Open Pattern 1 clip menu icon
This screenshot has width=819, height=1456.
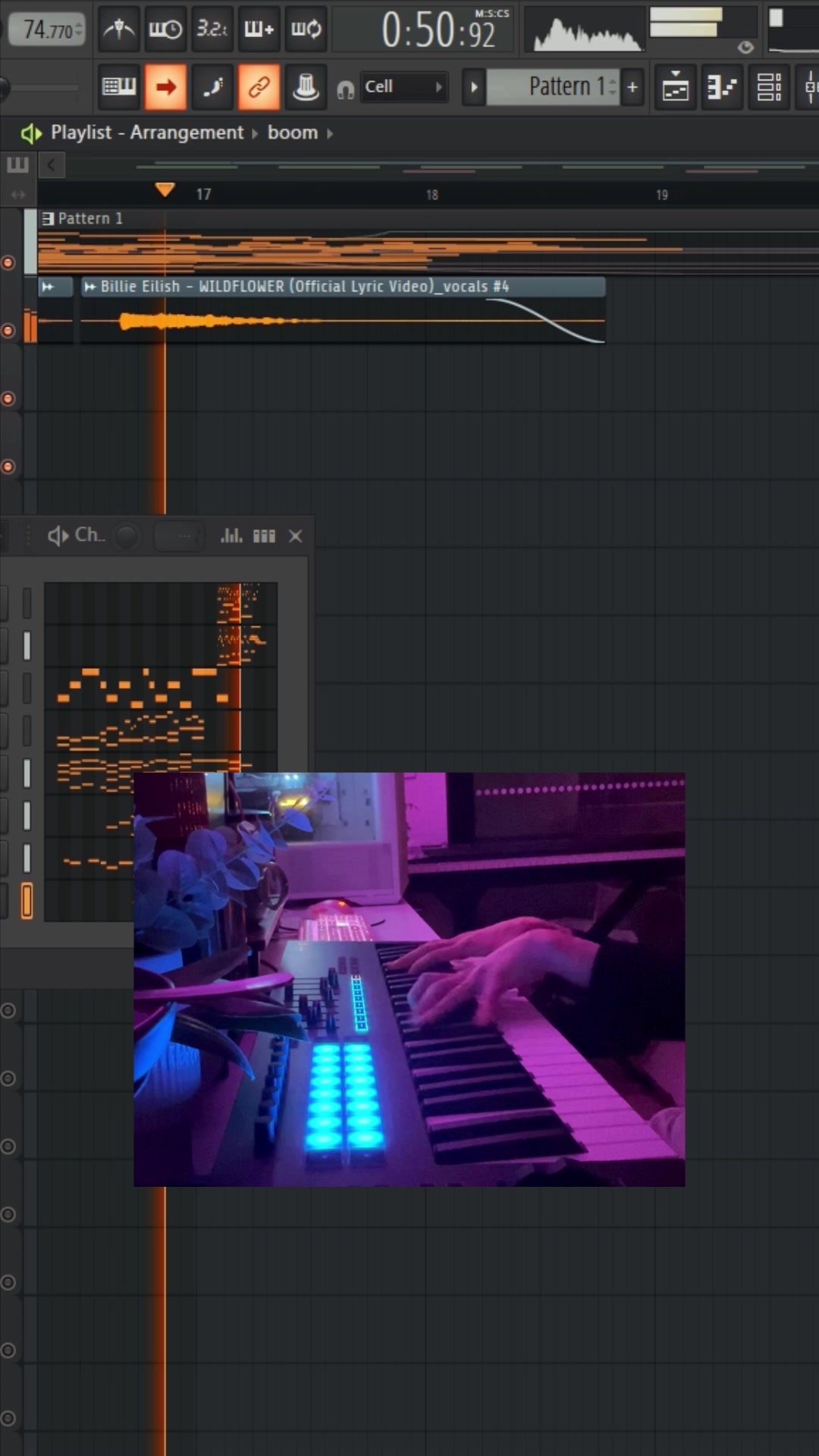pyautogui.click(x=48, y=218)
